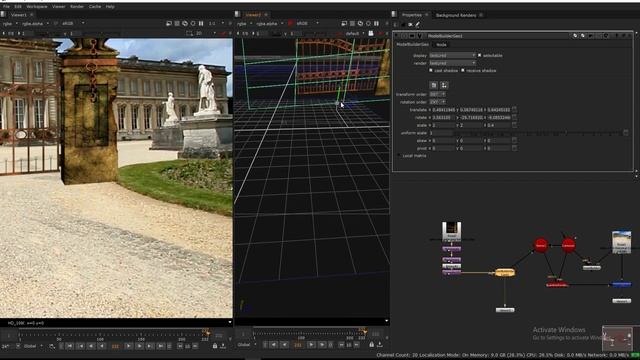The image size is (640, 360).
Task: Open the File menu
Action: 6,7
